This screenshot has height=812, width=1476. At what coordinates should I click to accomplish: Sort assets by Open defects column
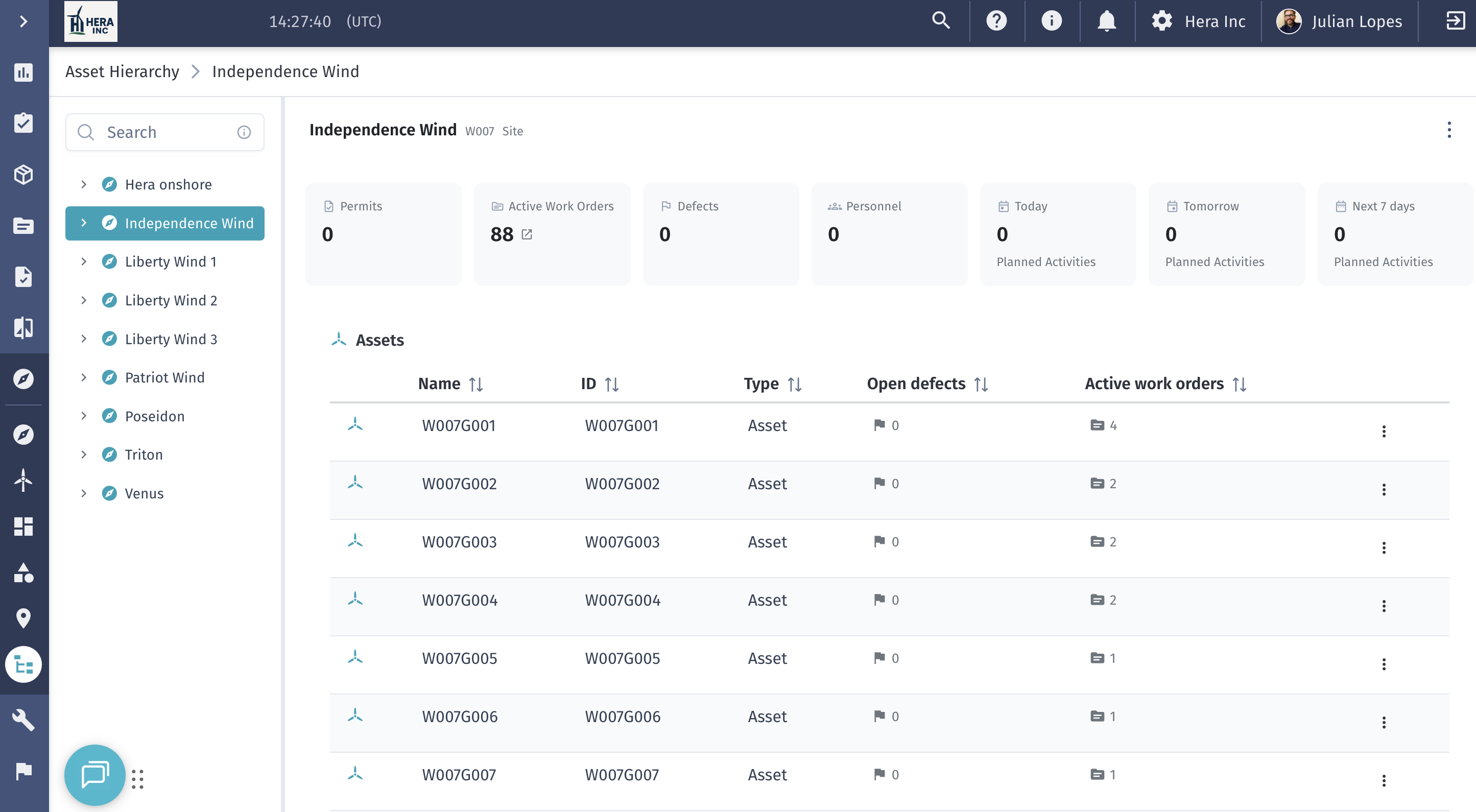click(981, 384)
